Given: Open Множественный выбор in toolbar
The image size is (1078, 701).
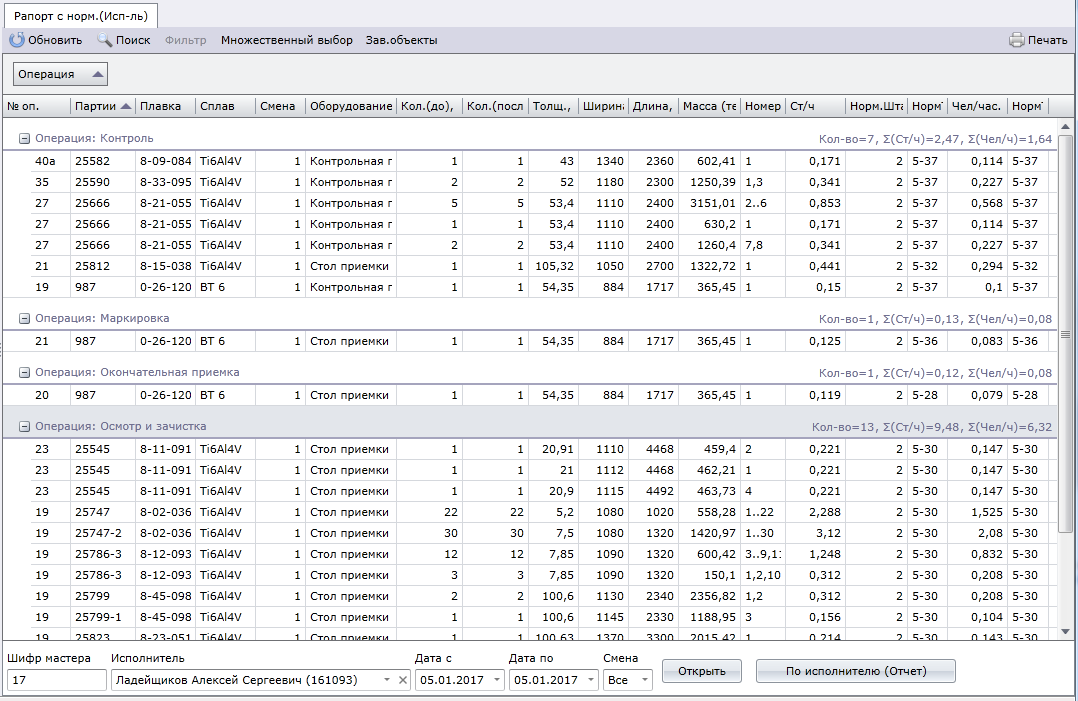Looking at the screenshot, I should coord(286,40).
